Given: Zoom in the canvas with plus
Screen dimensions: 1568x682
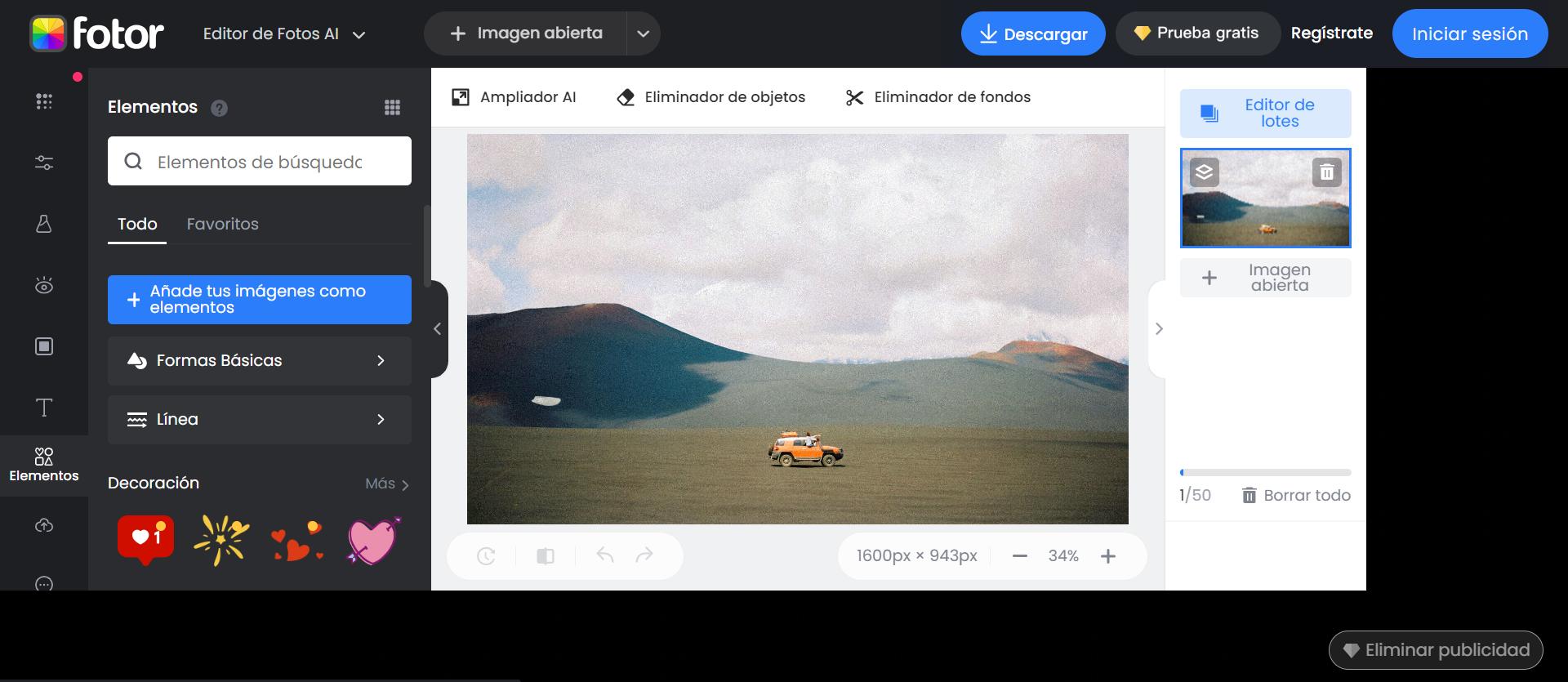Looking at the screenshot, I should [1108, 556].
